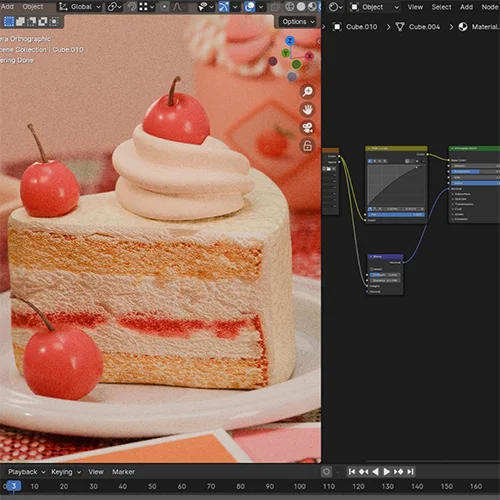Open the viewport Add menu
This screenshot has height=500, width=500.
click(7, 7)
